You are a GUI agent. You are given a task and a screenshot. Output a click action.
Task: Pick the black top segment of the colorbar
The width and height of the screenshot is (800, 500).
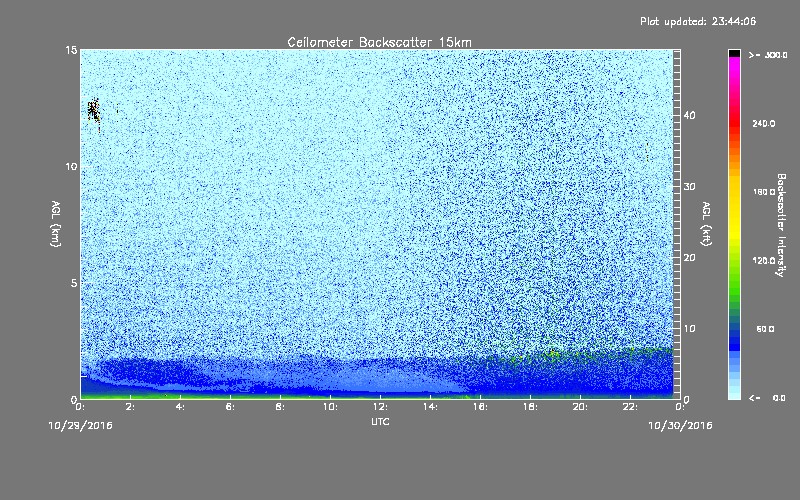[734, 53]
